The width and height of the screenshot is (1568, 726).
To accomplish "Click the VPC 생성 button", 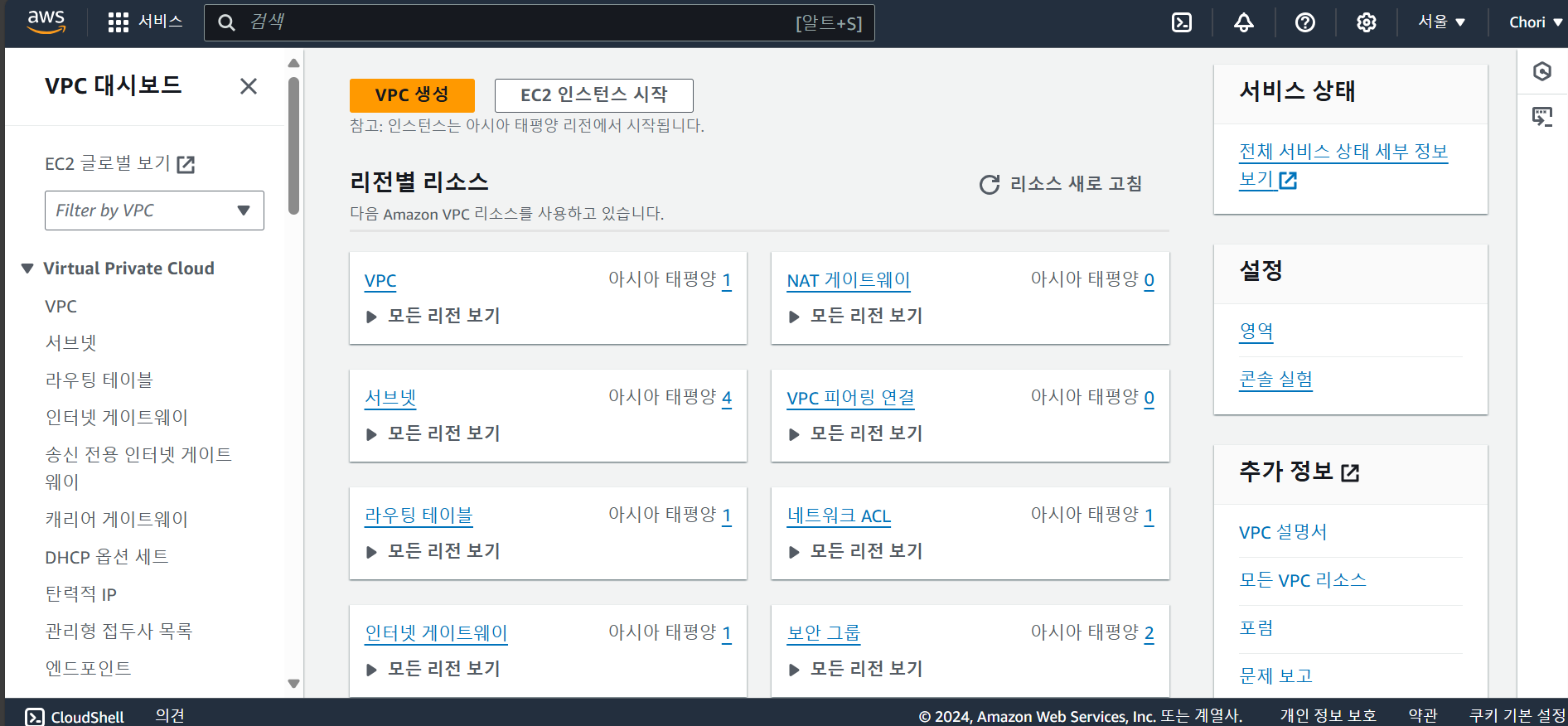I will point(412,95).
